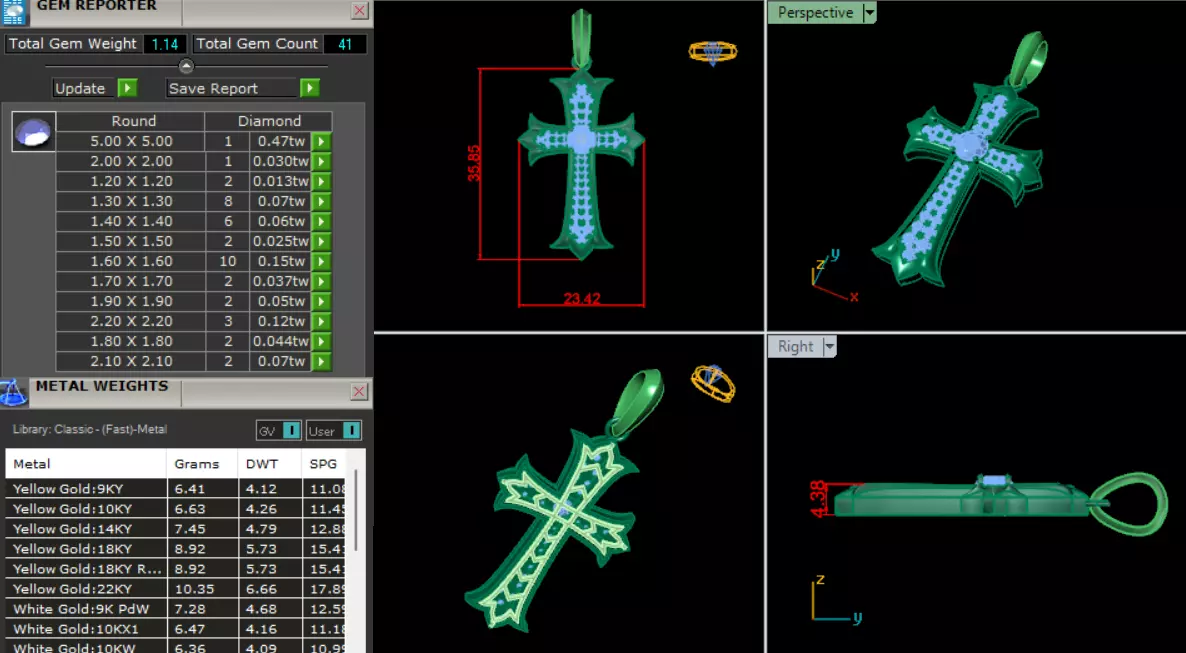Select the Yellow Gold:22KY row

tap(175, 589)
